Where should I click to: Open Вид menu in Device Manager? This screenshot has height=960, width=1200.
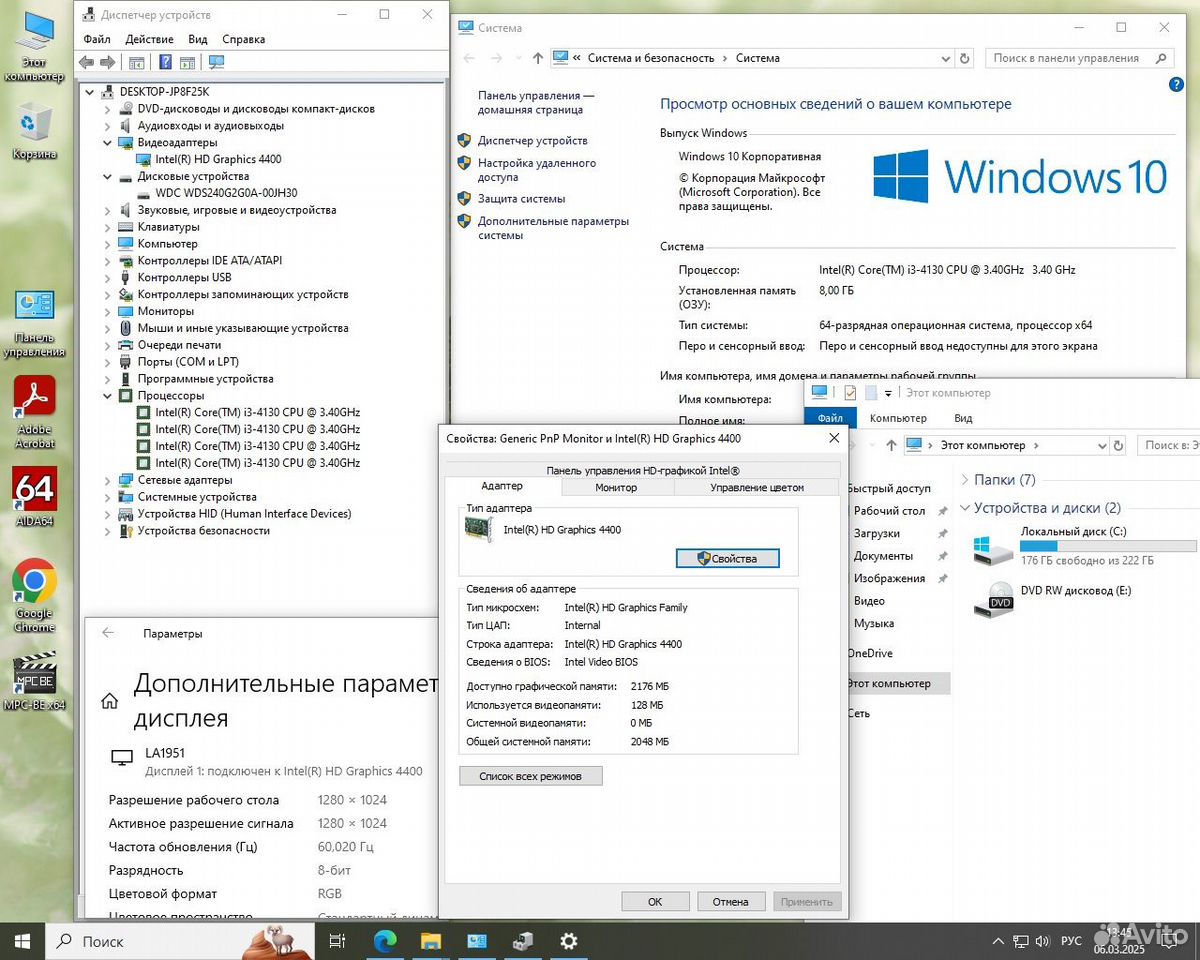[198, 39]
